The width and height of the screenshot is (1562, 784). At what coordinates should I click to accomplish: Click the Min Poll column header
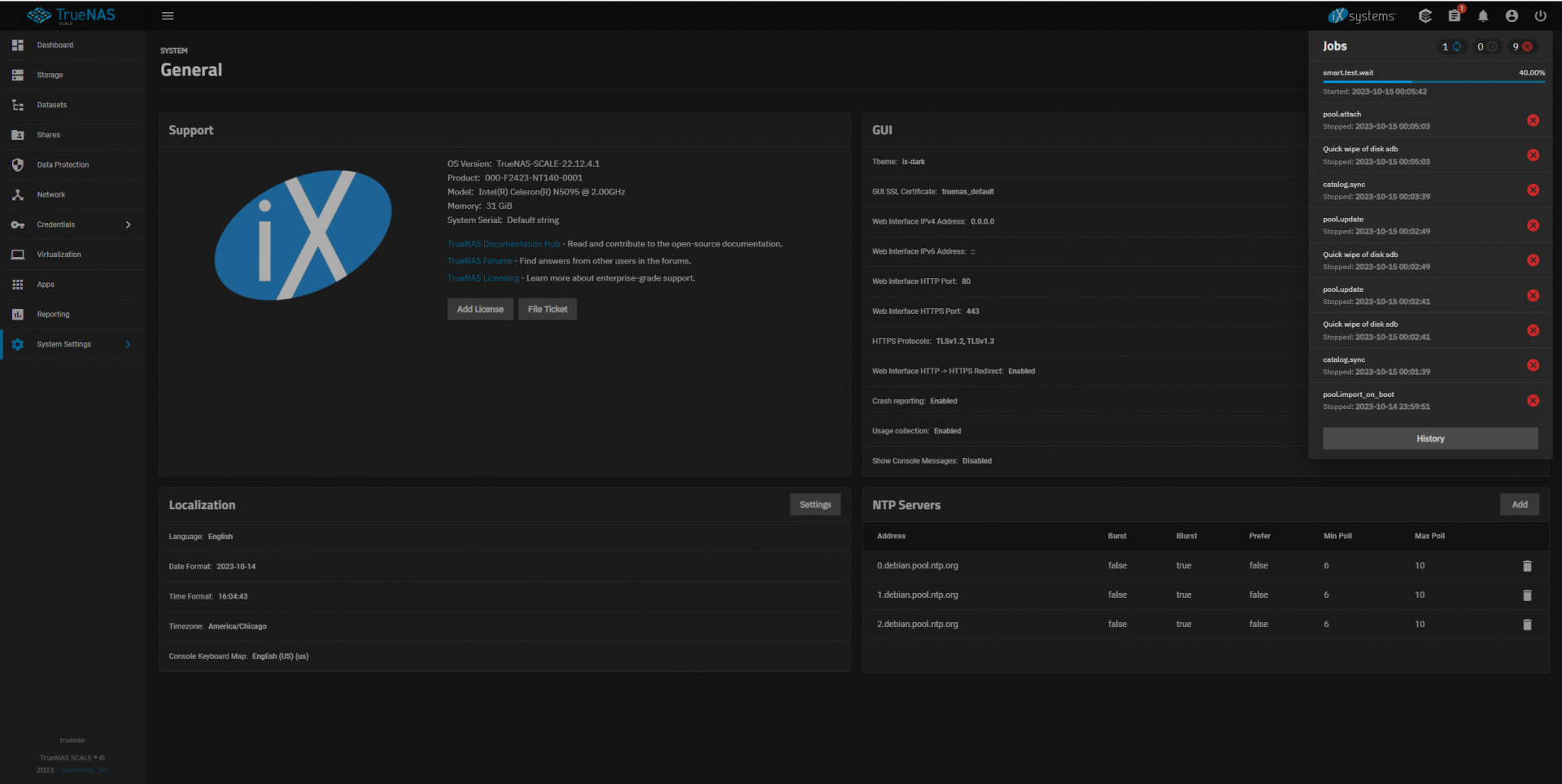[1337, 536]
